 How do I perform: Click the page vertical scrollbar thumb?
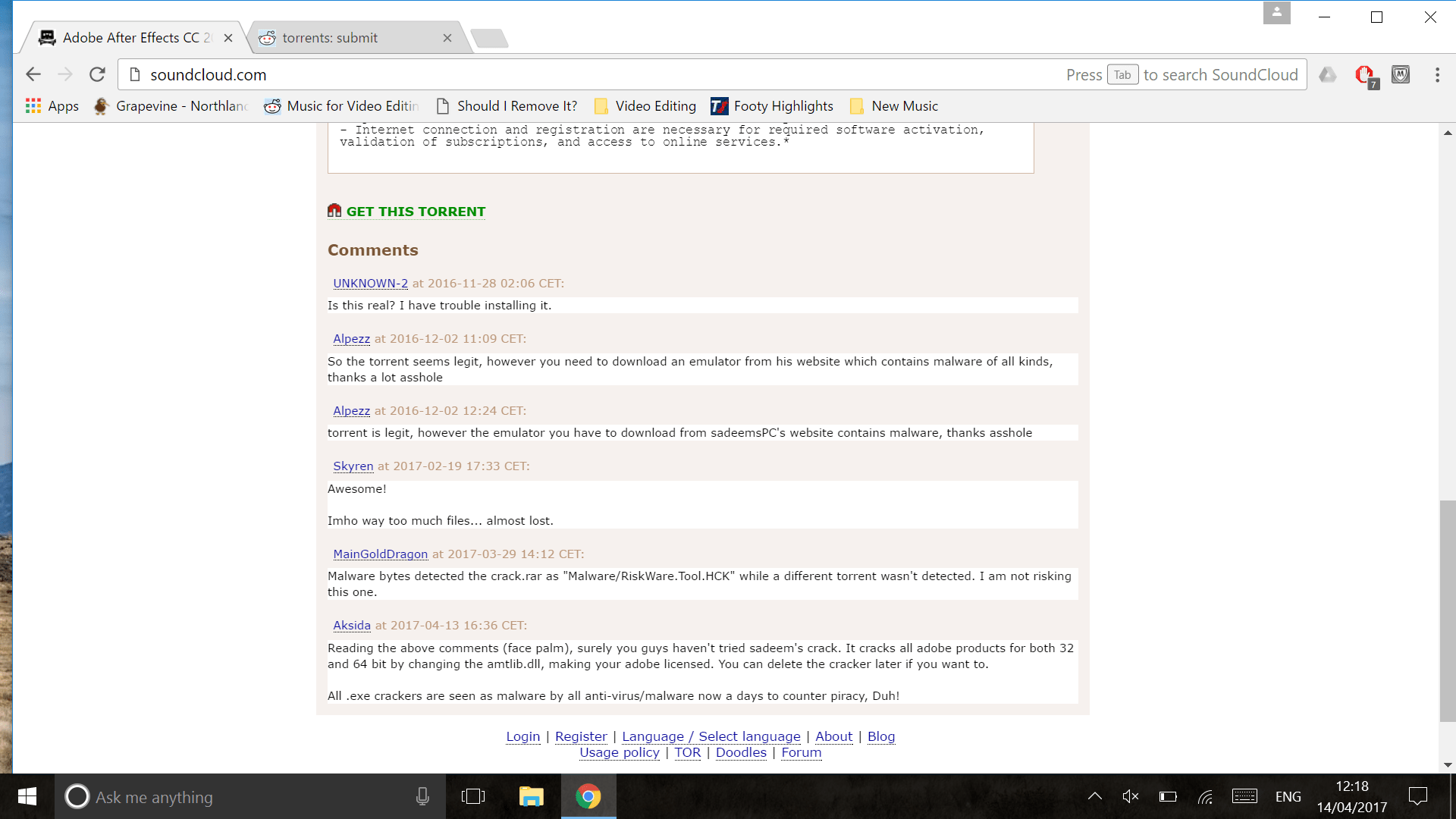point(1448,611)
